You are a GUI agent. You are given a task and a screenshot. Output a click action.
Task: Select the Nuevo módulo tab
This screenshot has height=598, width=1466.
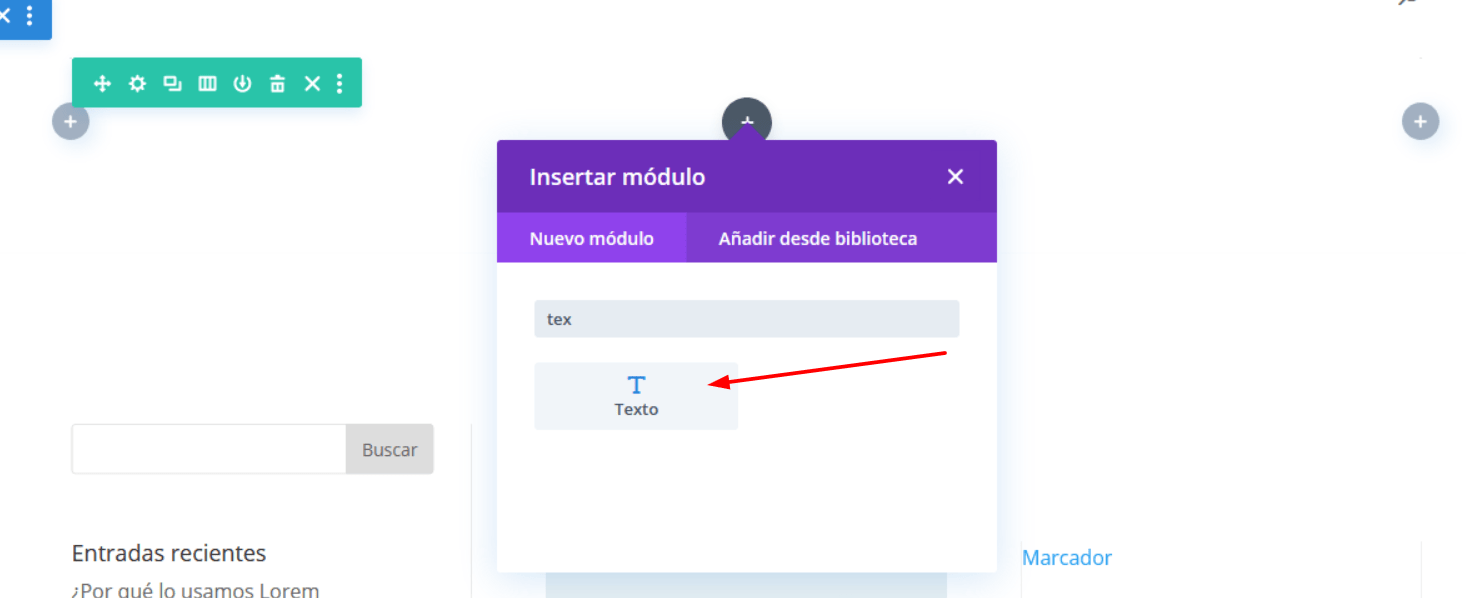pos(592,238)
